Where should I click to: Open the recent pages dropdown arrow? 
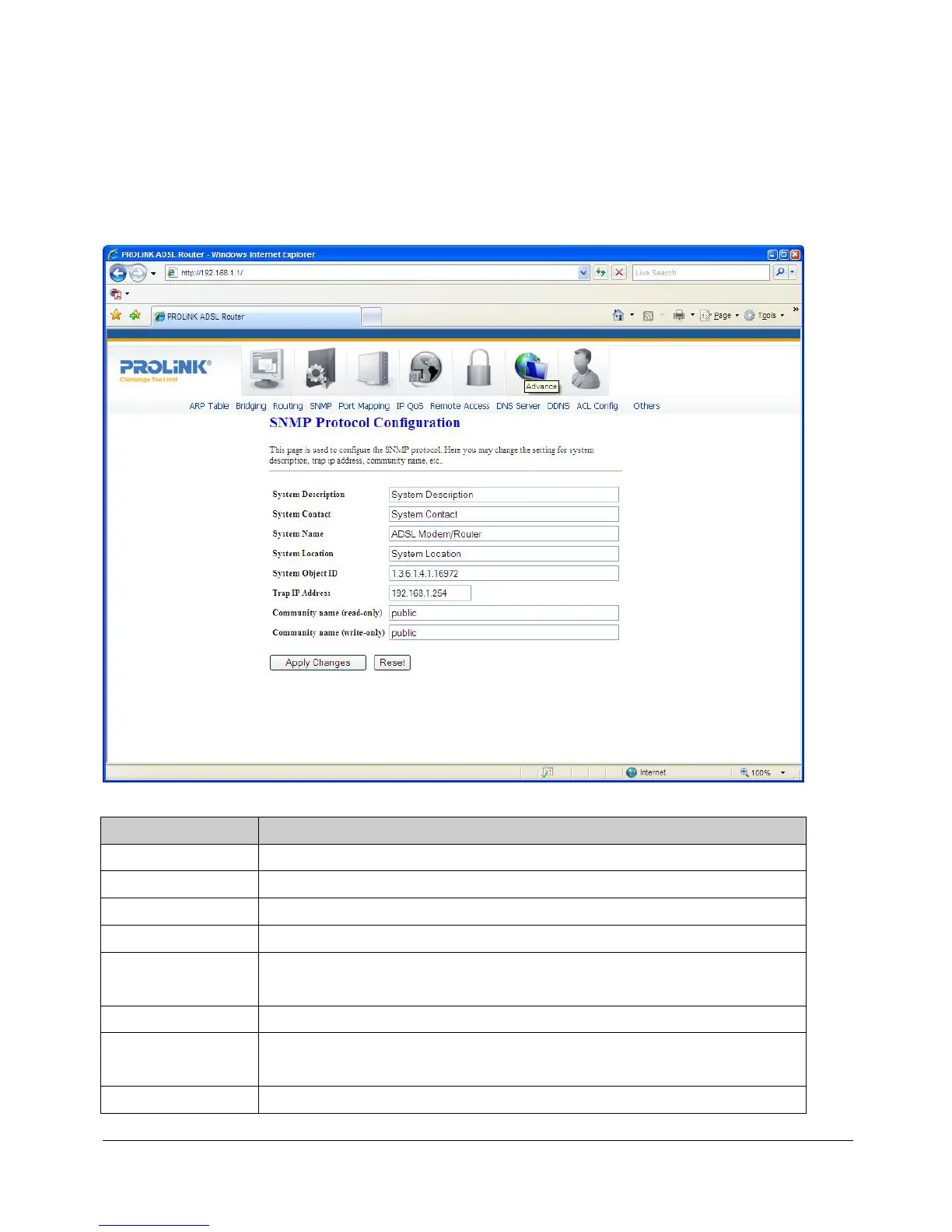pyautogui.click(x=153, y=273)
